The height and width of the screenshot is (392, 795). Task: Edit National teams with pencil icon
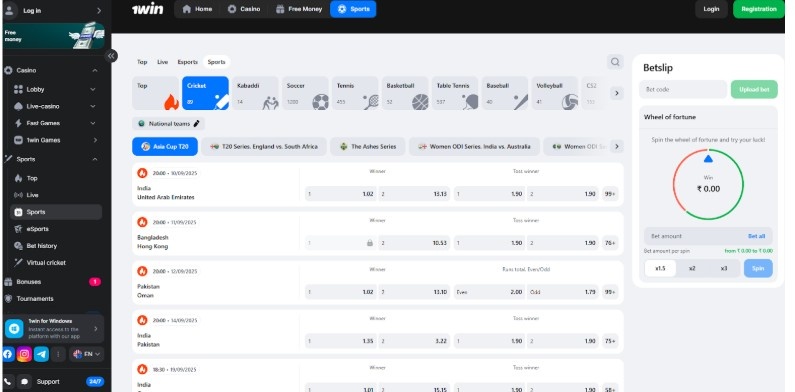point(197,123)
